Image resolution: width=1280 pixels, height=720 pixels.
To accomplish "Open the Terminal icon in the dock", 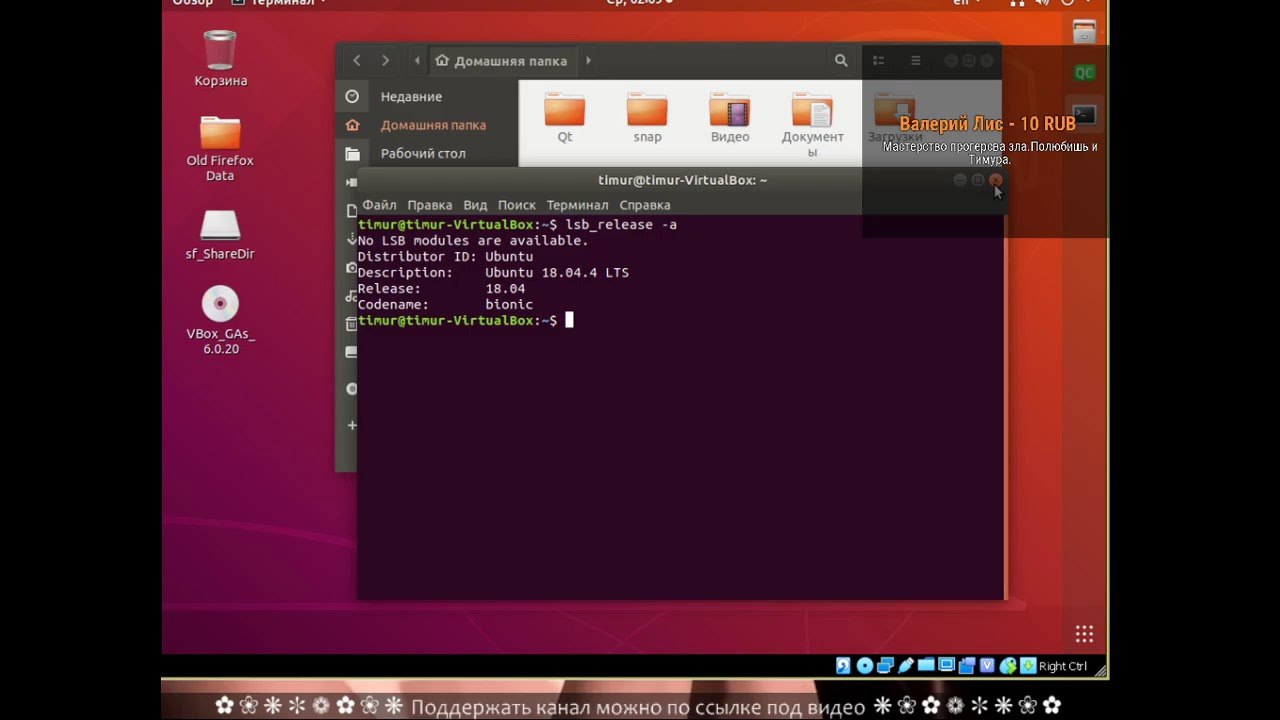I will point(1084,114).
